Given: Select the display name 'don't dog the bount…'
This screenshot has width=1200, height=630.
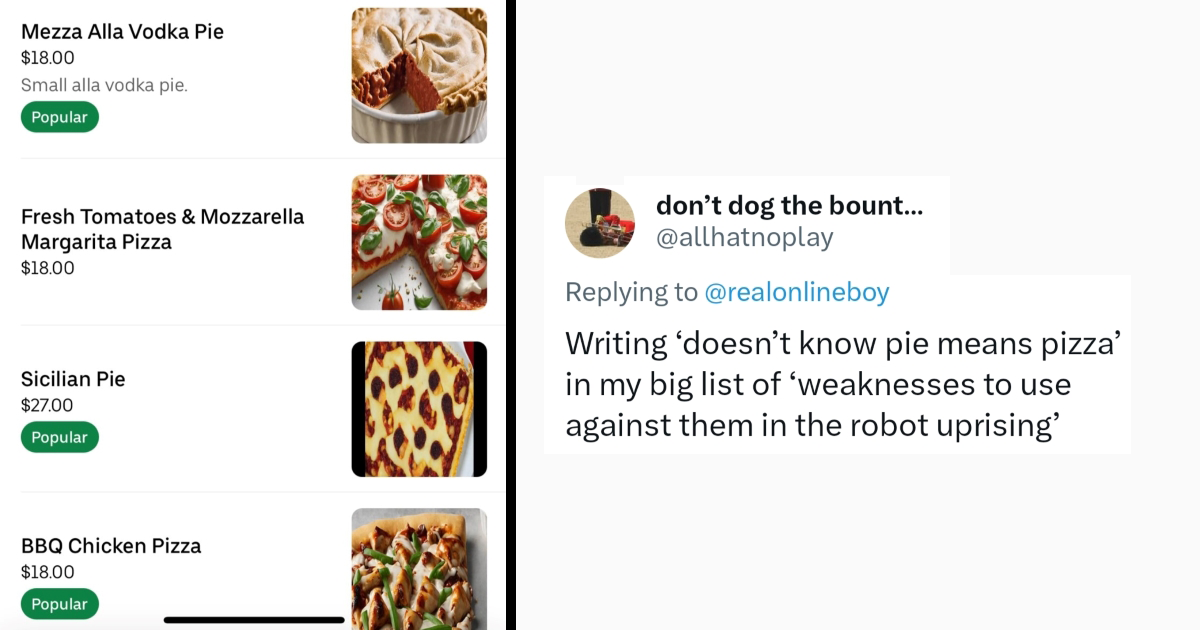Looking at the screenshot, I should tap(789, 206).
